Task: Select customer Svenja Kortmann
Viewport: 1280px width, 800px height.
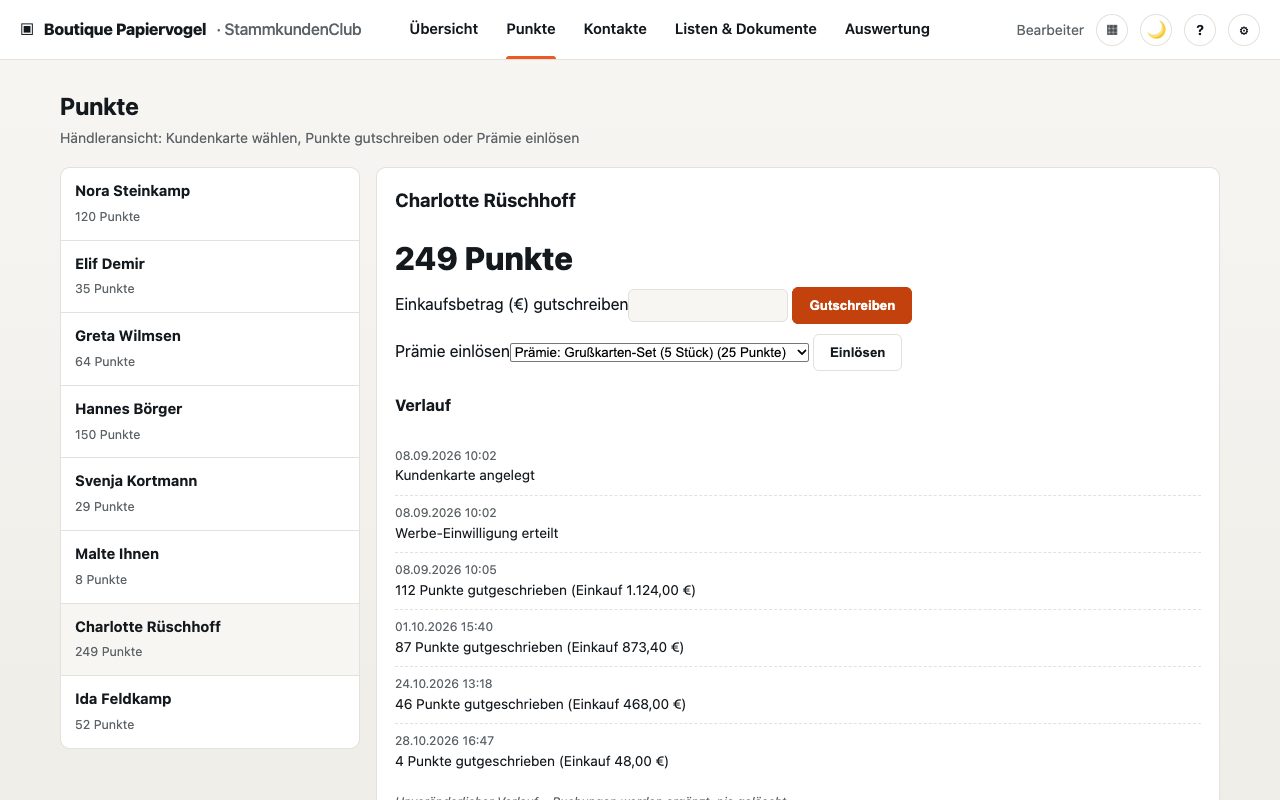Action: (210, 494)
